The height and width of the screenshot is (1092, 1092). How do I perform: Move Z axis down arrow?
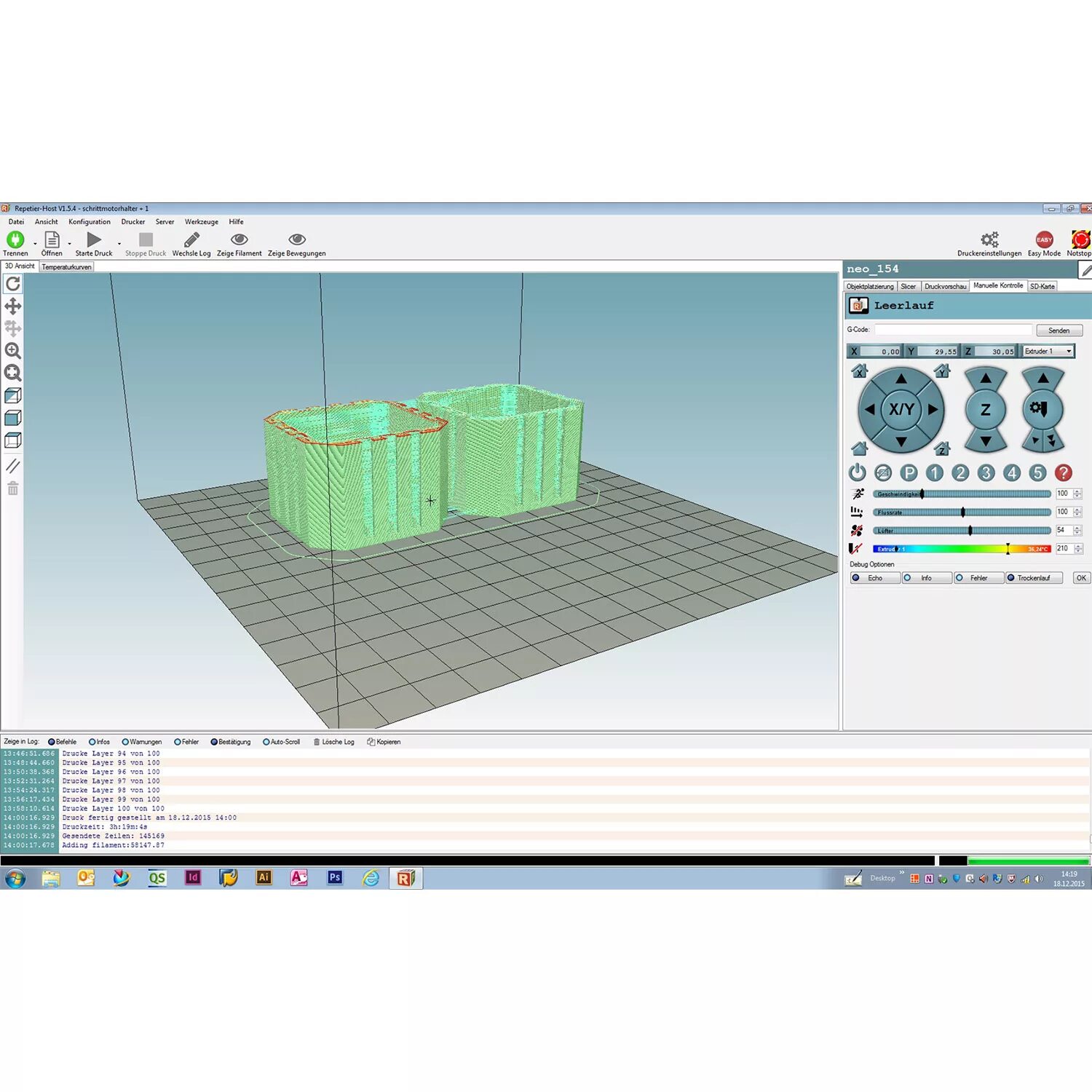click(986, 441)
